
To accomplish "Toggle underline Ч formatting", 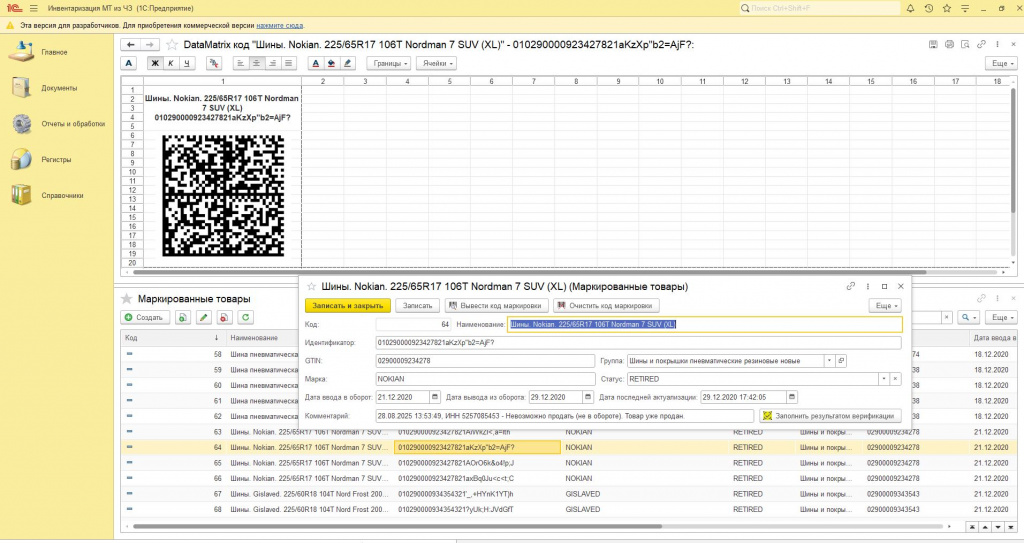I will coord(187,63).
